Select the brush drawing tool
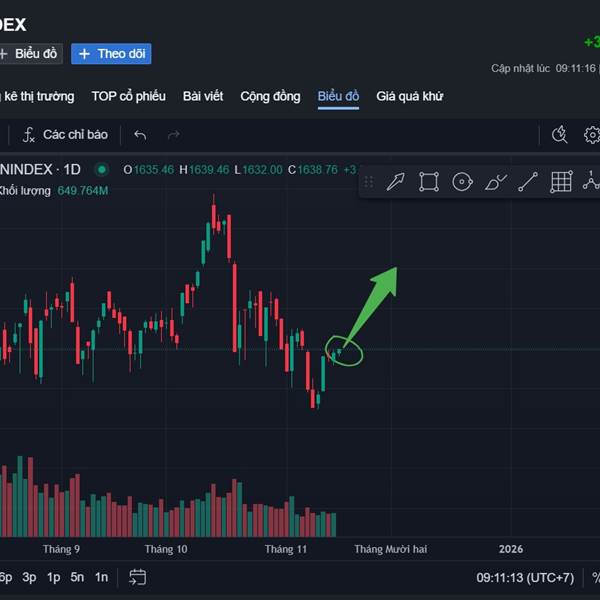 coord(495,182)
